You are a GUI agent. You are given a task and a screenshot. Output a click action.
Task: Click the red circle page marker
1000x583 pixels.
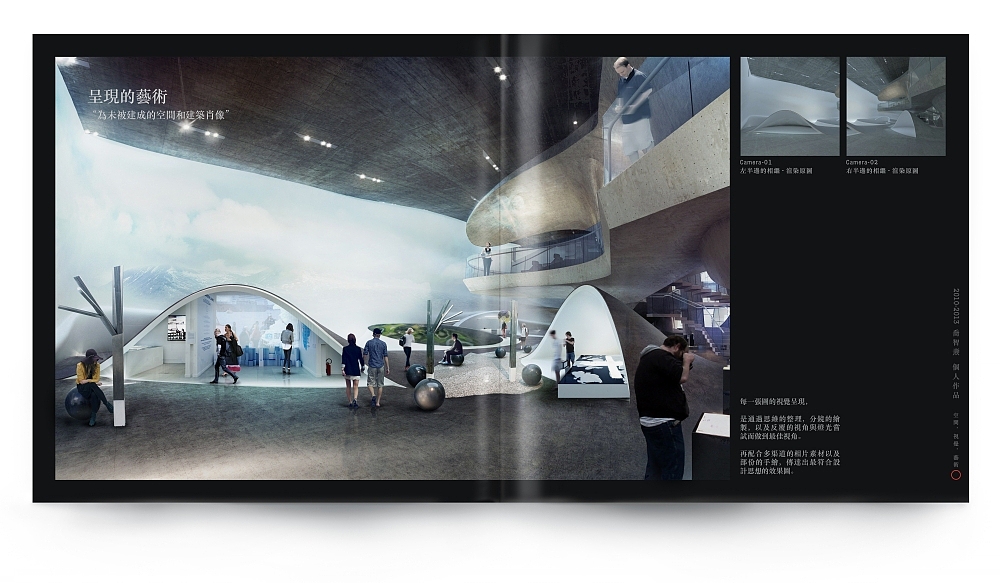[956, 475]
